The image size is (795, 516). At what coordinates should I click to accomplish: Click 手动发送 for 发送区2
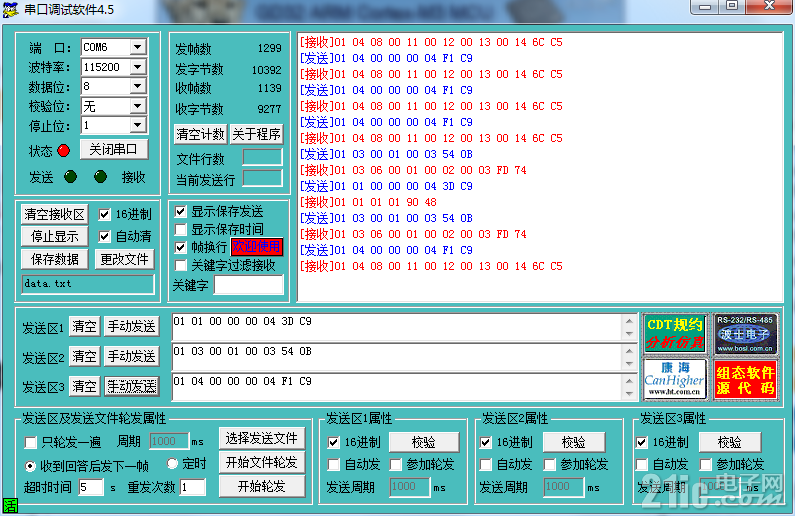click(x=132, y=356)
